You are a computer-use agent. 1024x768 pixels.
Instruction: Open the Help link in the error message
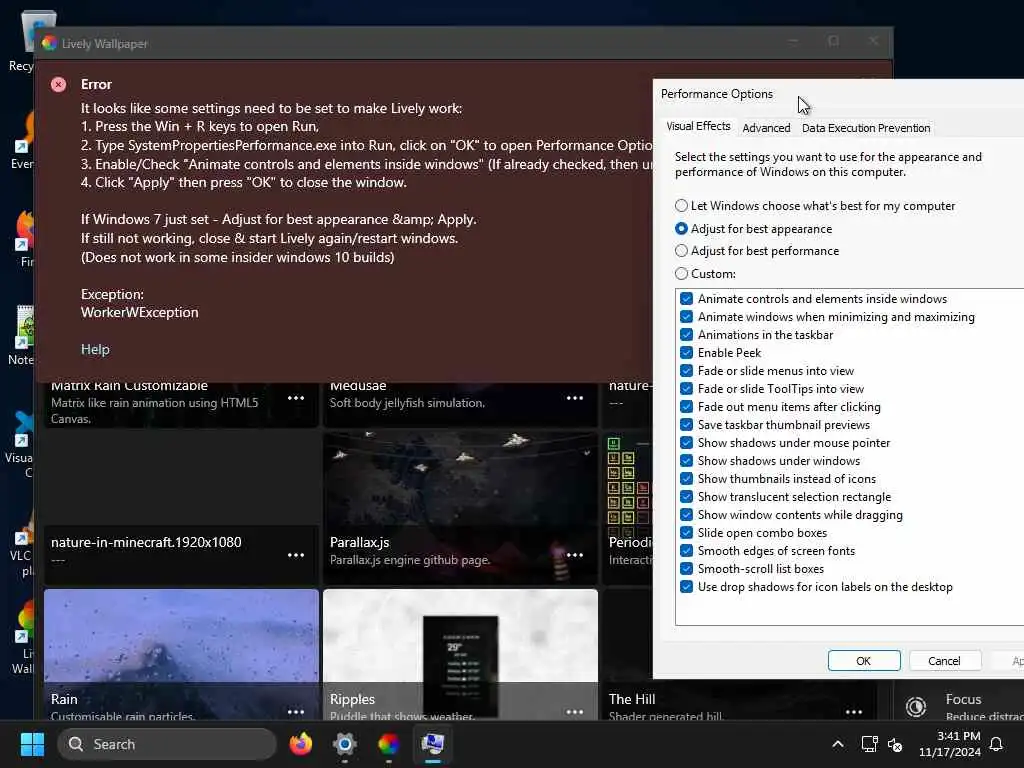95,349
